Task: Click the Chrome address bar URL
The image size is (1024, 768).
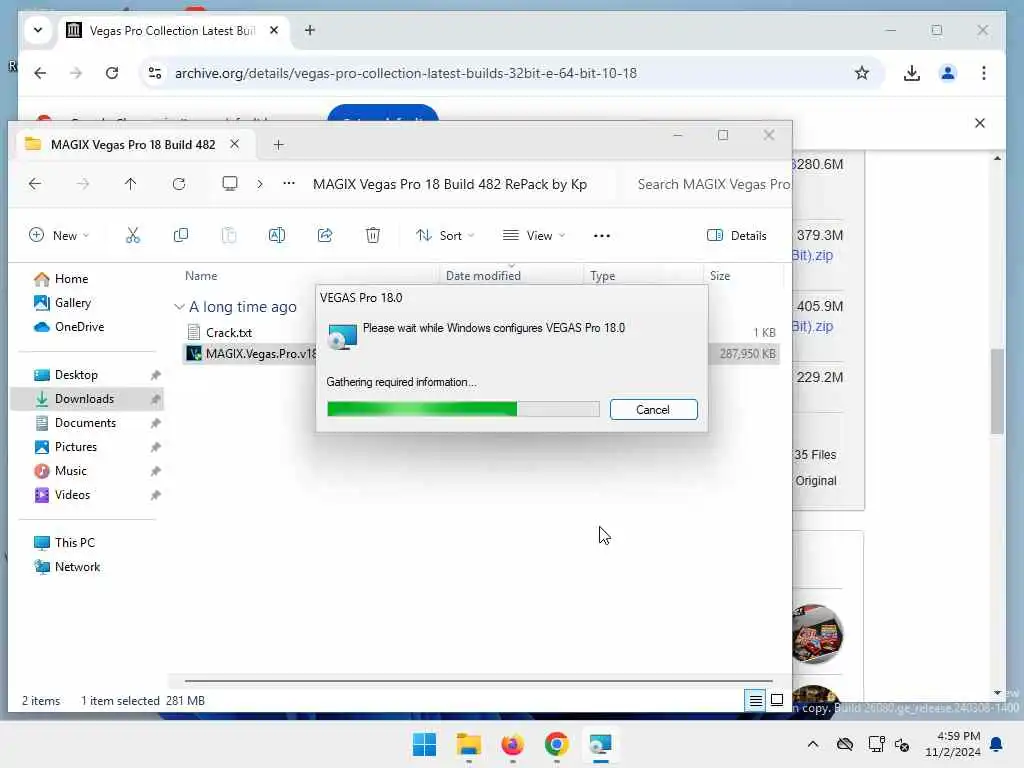Action: tap(406, 73)
